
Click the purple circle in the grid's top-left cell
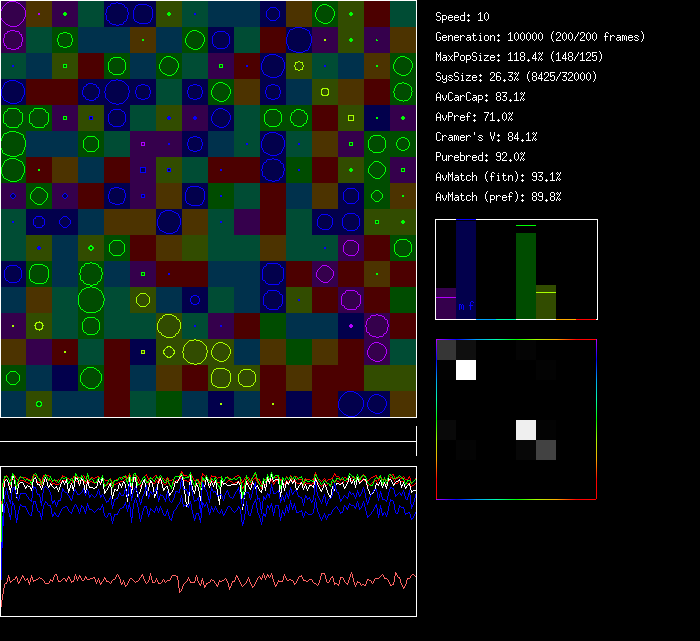(x=13, y=15)
